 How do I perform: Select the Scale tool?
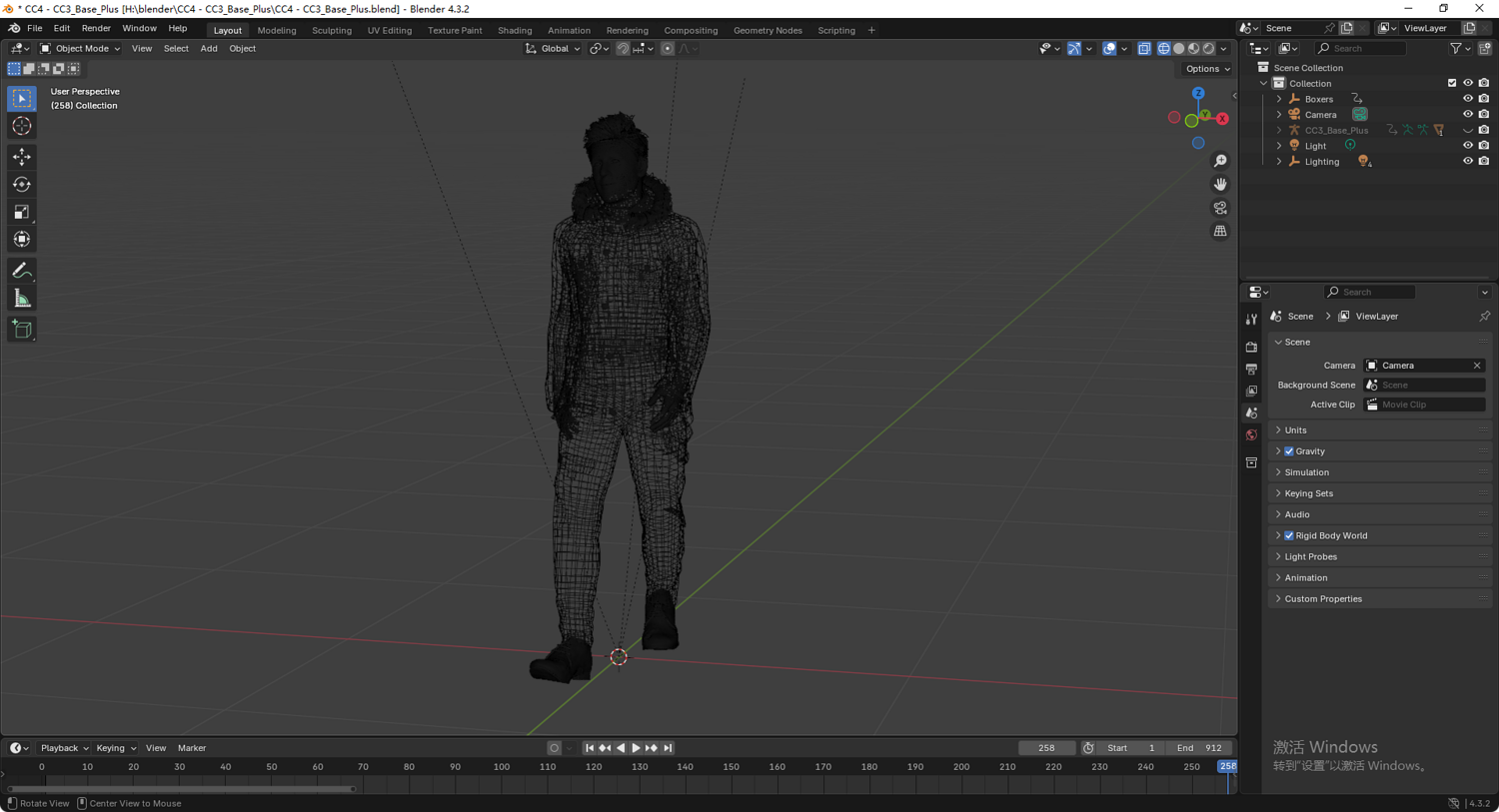[22, 212]
